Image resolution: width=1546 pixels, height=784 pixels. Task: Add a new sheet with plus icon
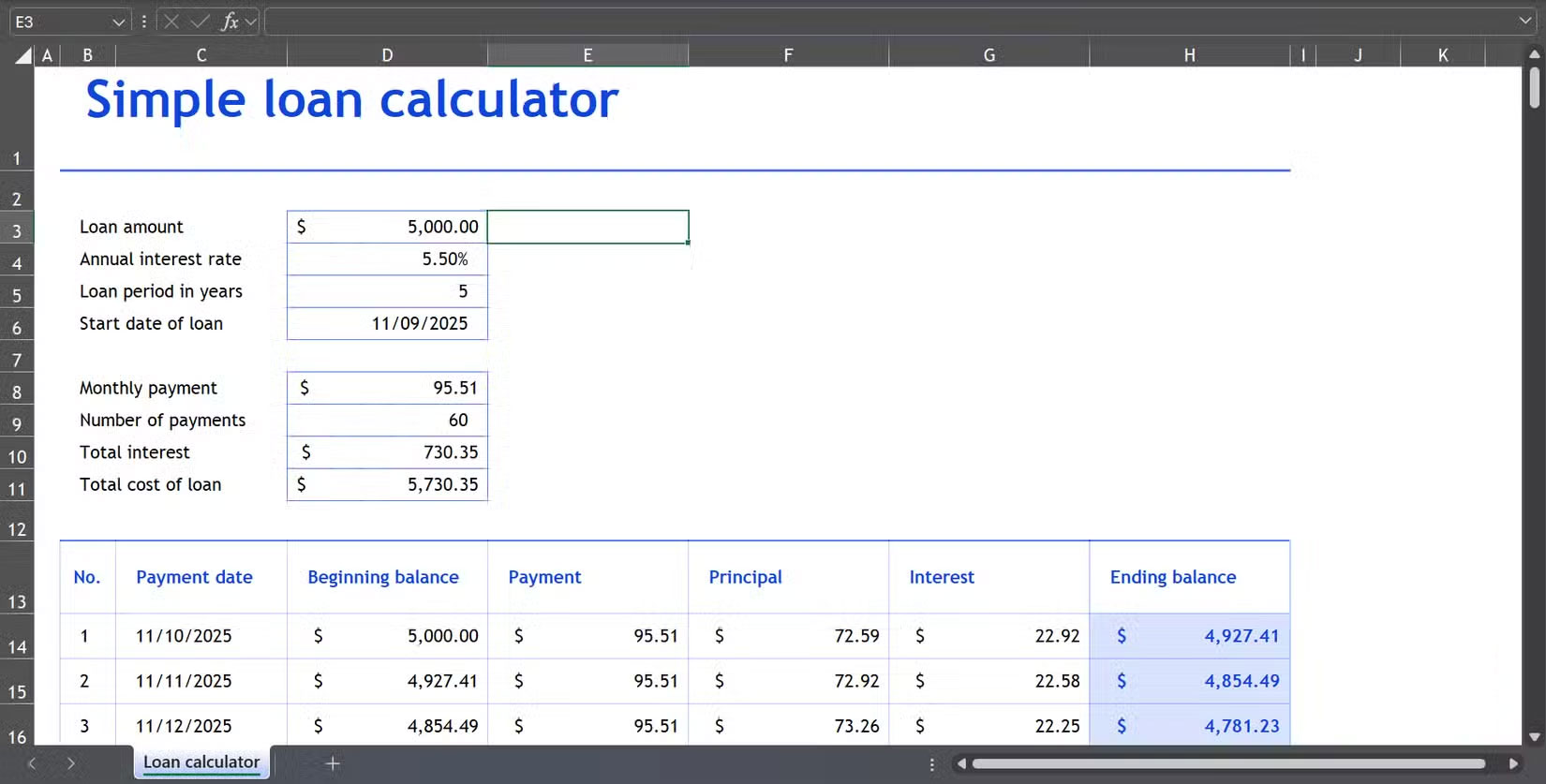(x=333, y=763)
